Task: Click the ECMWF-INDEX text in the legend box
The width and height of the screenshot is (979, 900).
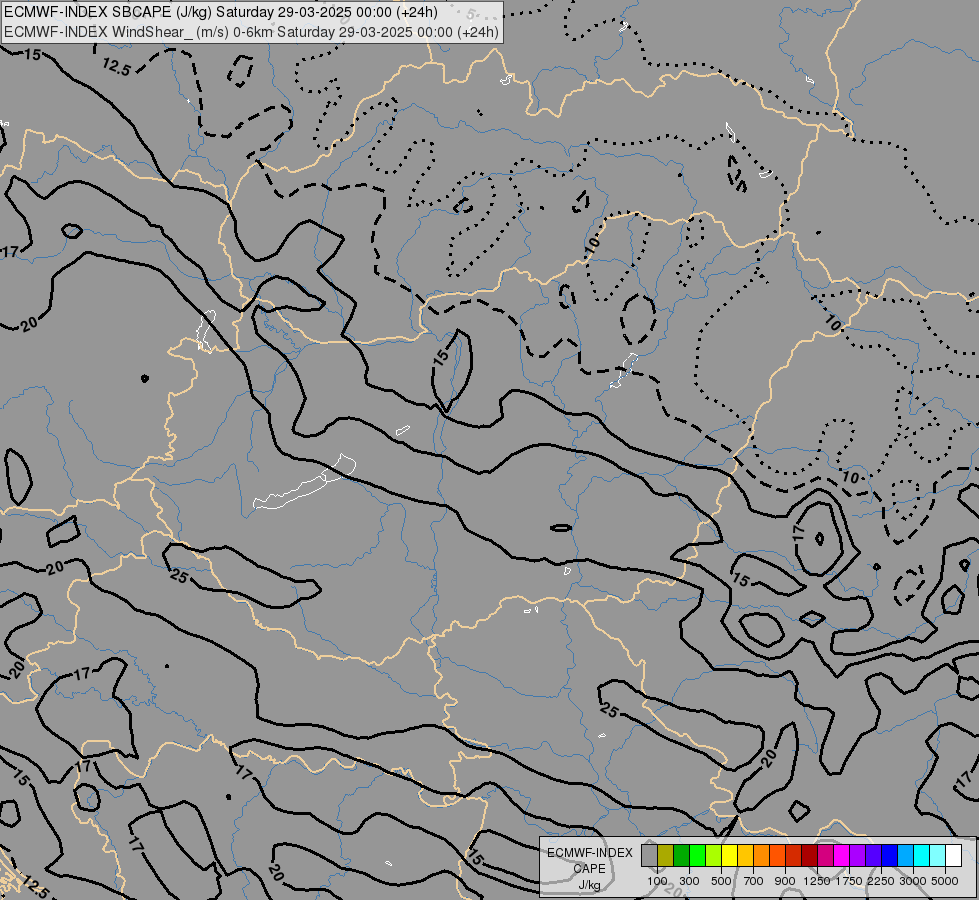Action: click(x=590, y=853)
